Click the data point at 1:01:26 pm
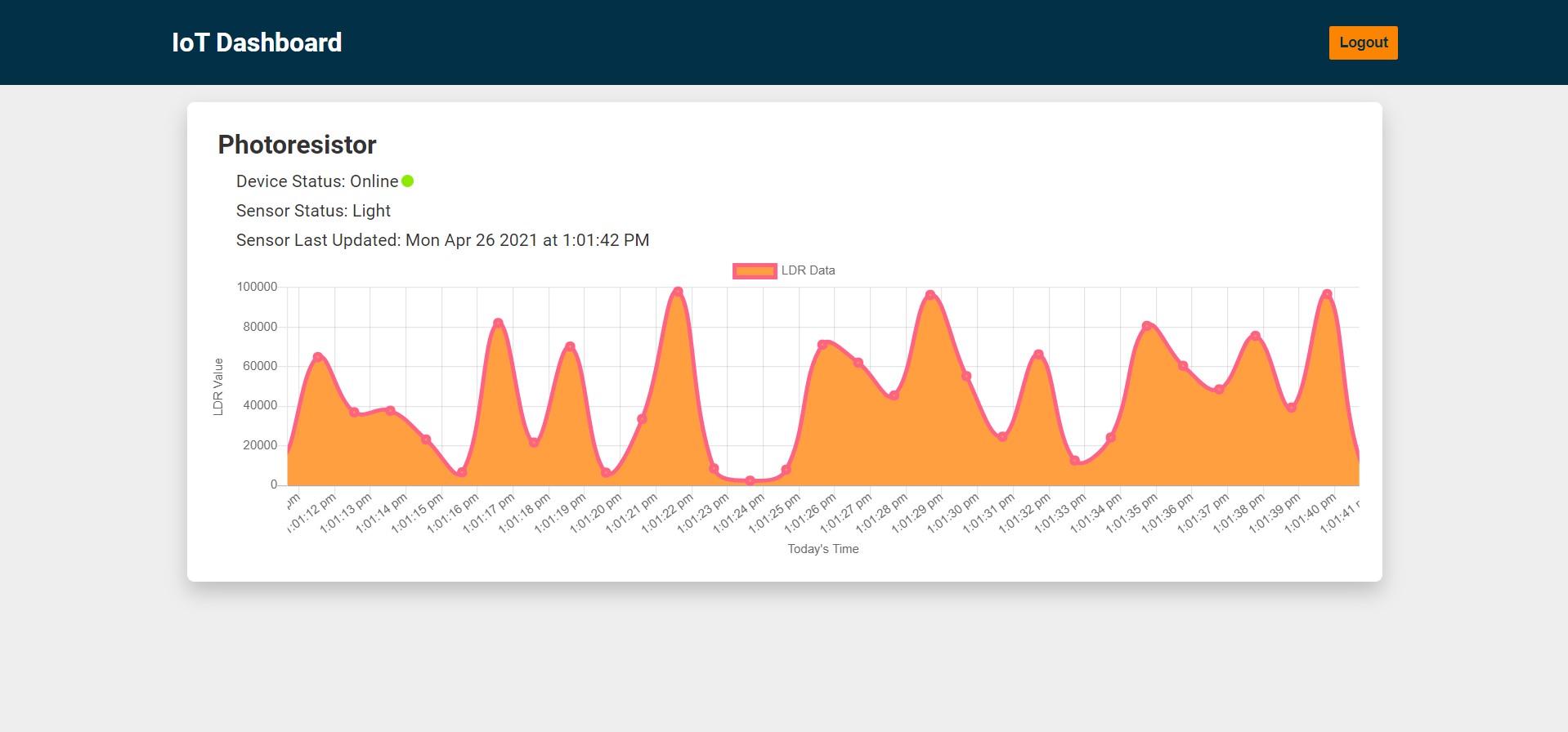Viewport: 1568px width, 732px height. pyautogui.click(x=822, y=345)
